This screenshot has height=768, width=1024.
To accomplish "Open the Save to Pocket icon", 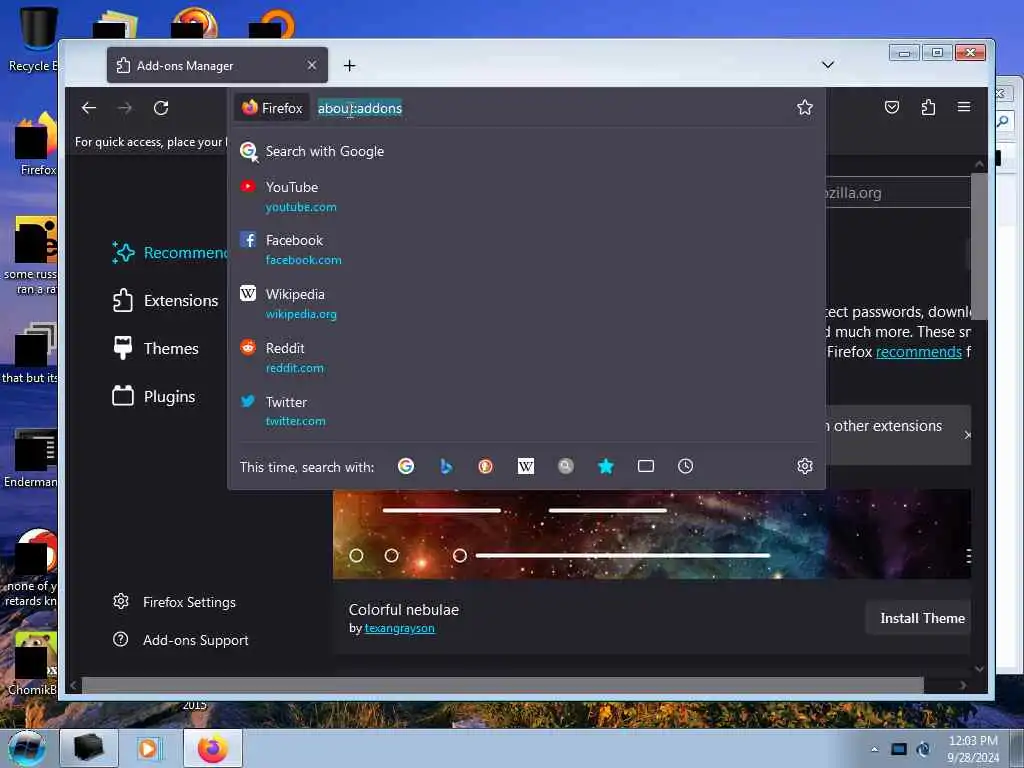I will (892, 107).
